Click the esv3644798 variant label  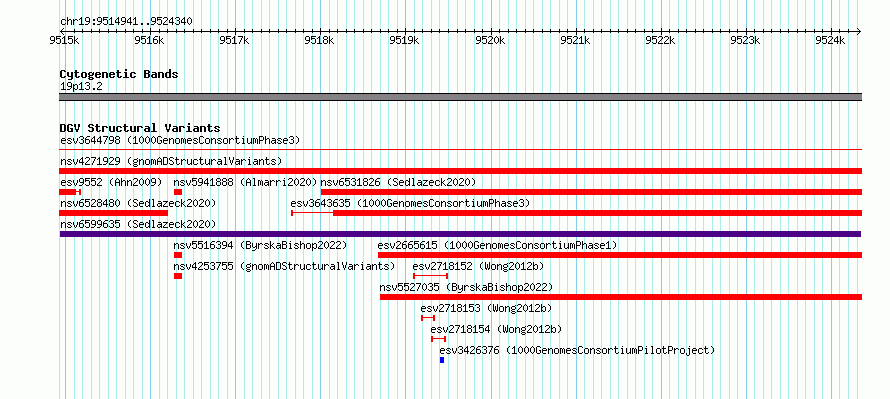(180, 140)
